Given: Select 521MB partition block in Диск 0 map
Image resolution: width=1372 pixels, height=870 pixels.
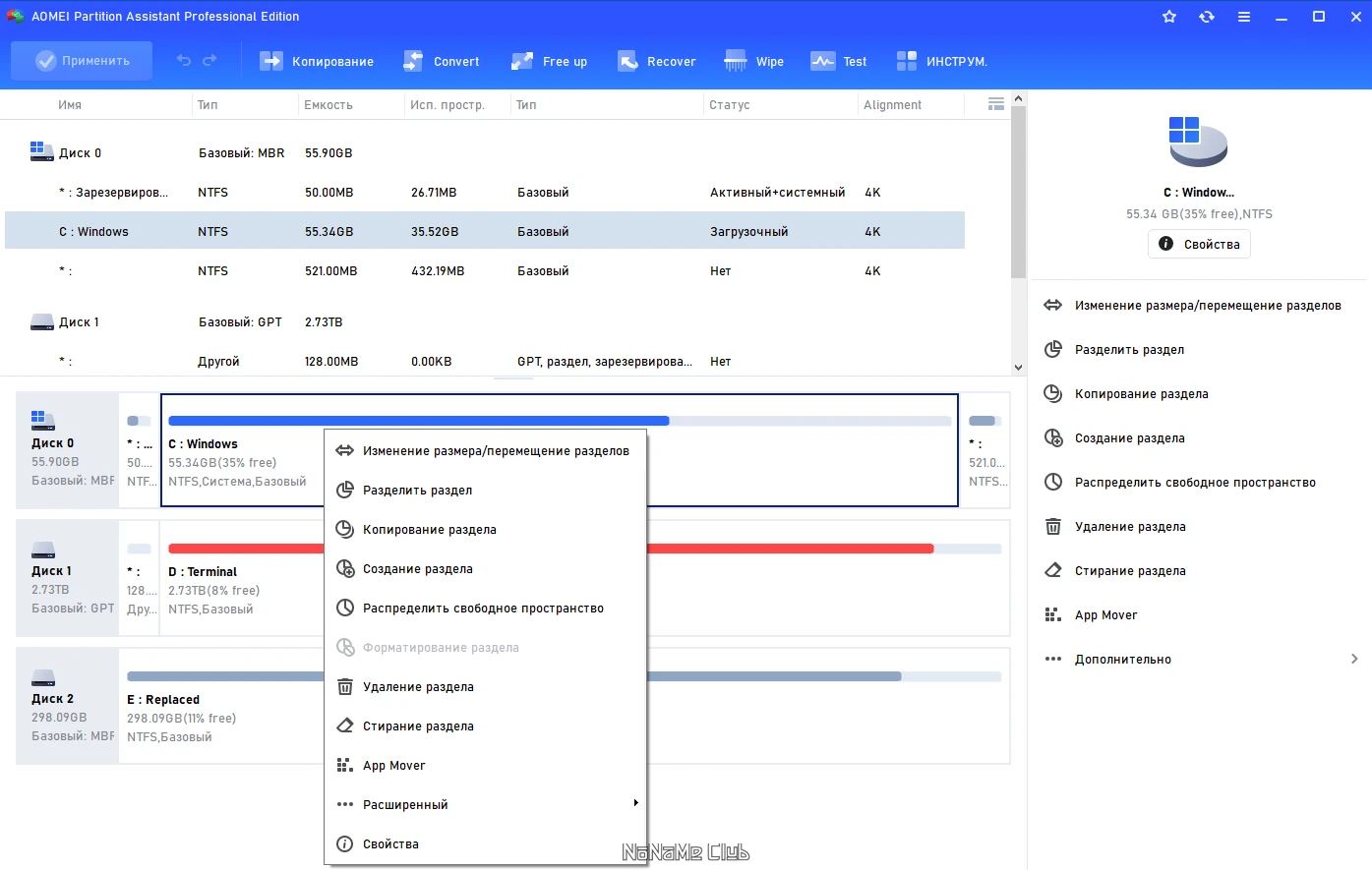Looking at the screenshot, I should point(984,450).
